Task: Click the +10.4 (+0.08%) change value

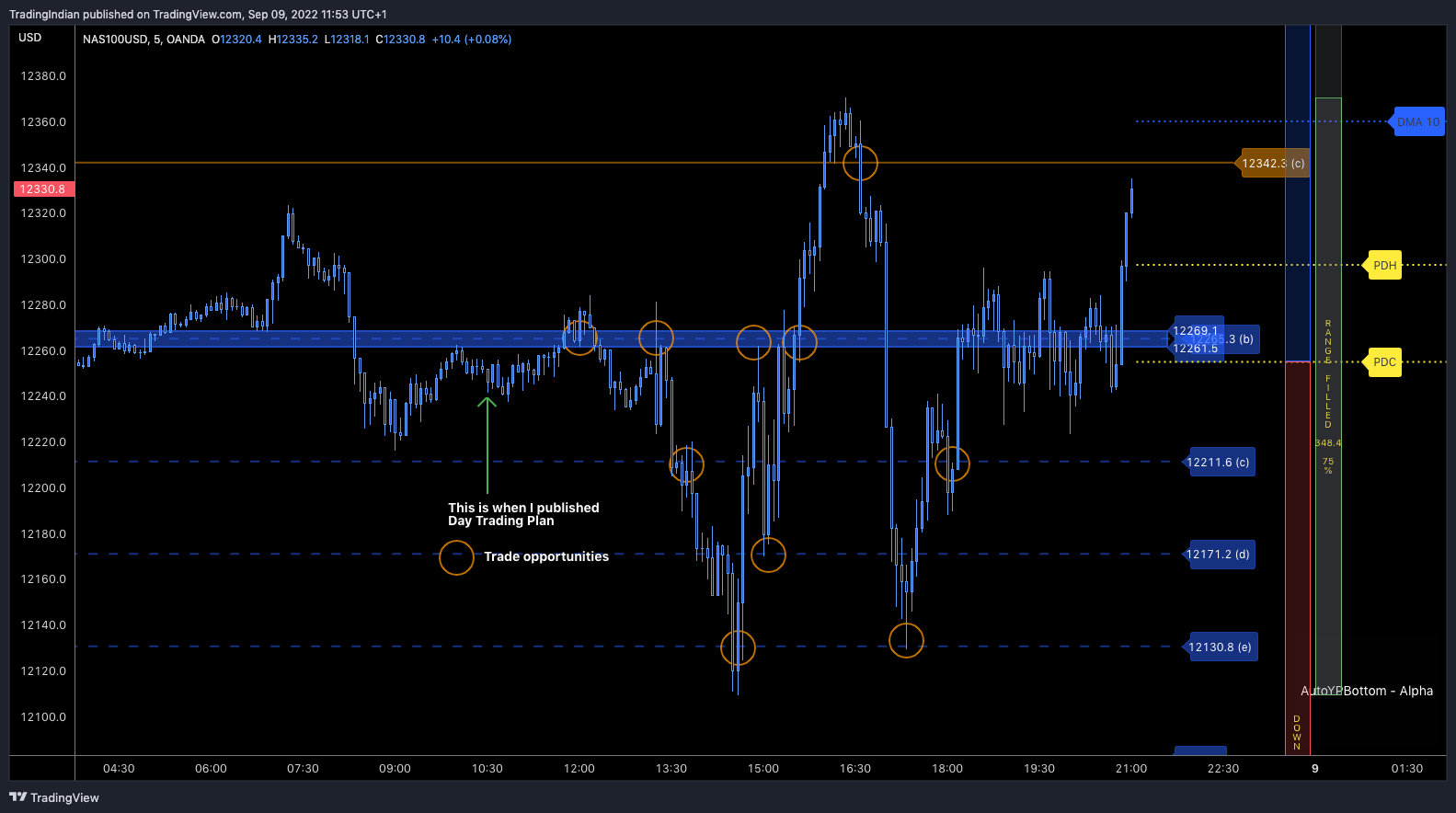Action: [472, 40]
